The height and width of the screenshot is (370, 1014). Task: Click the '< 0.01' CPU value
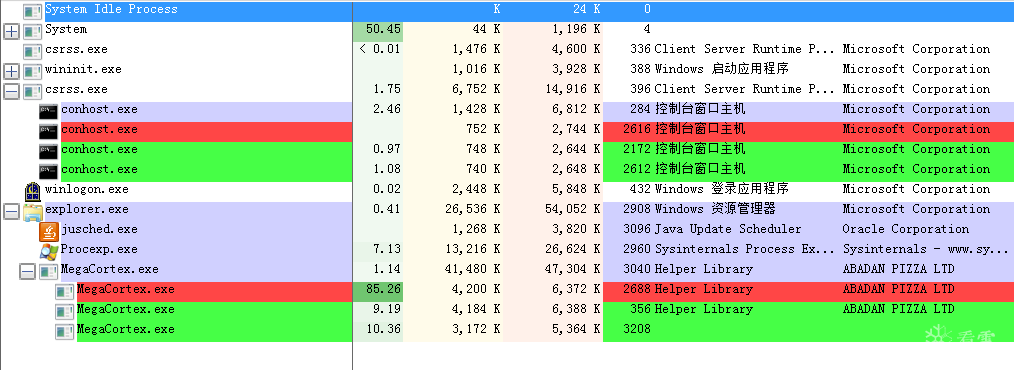[380, 49]
